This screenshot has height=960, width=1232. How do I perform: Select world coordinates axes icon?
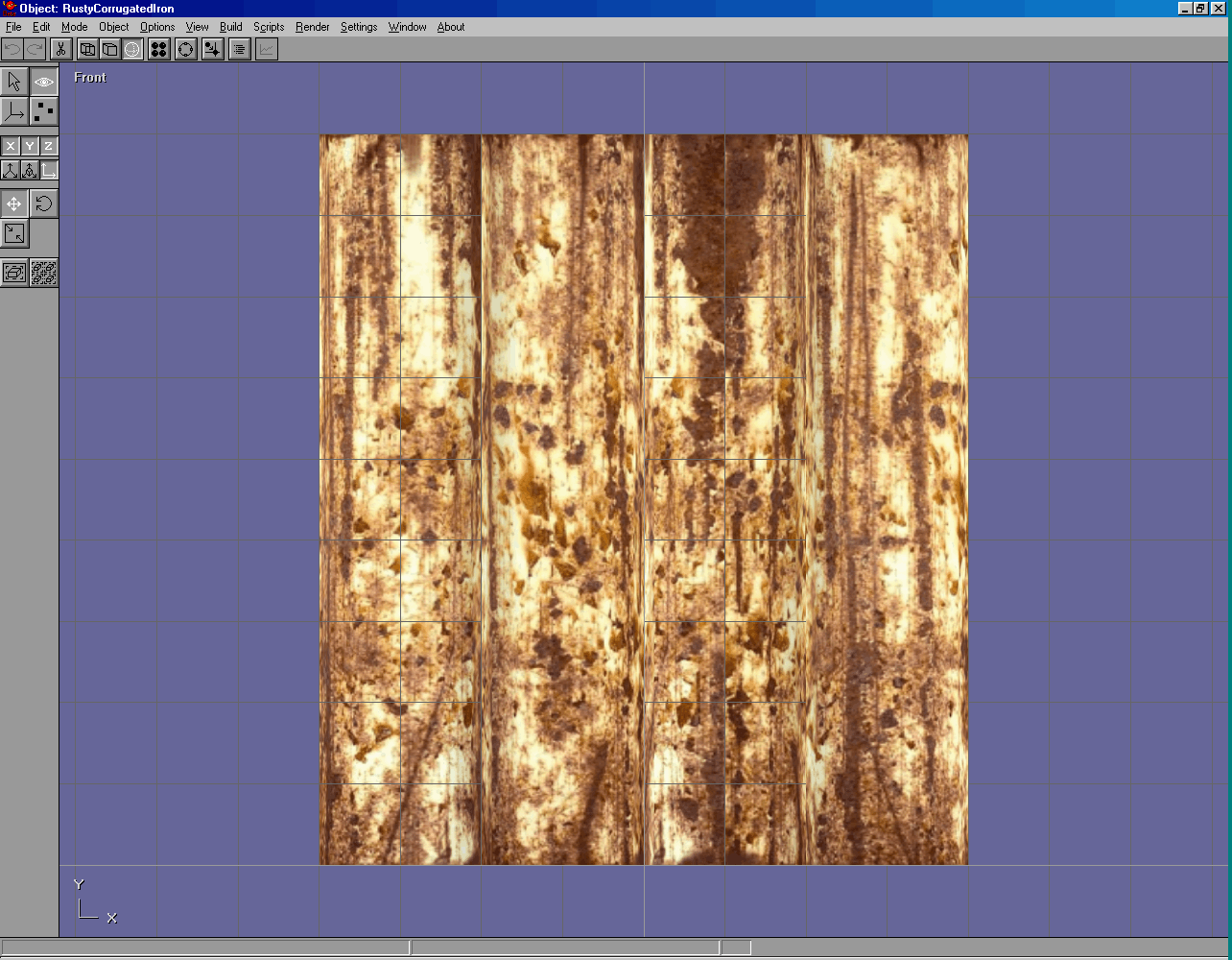[x=11, y=170]
